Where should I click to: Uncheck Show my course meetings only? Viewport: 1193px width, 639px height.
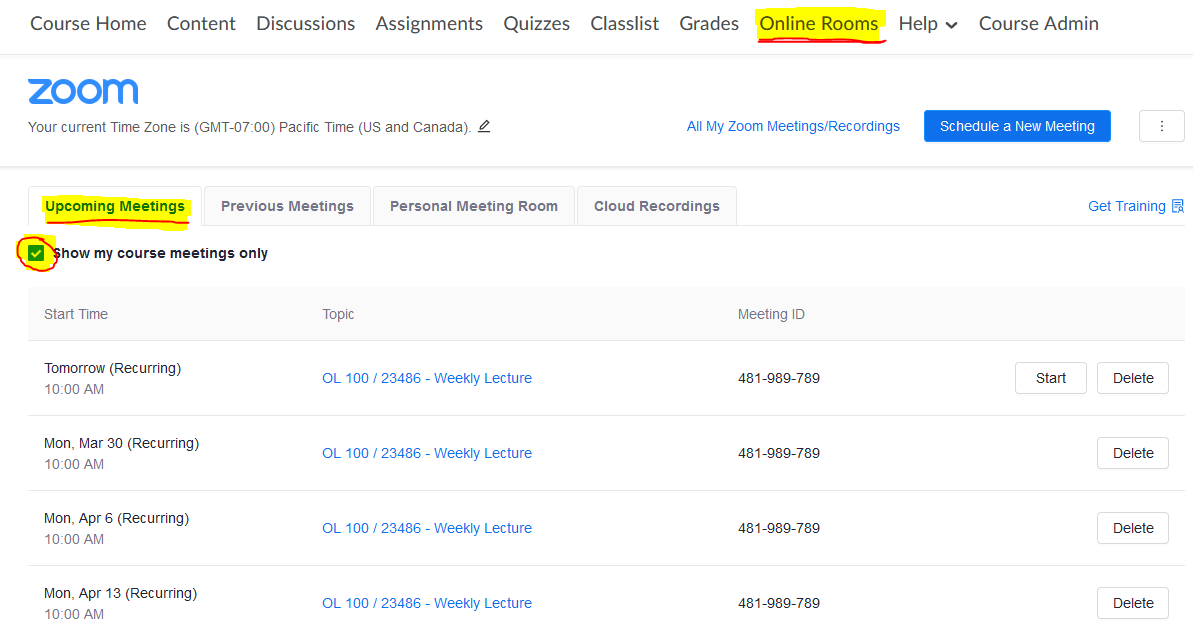(37, 253)
